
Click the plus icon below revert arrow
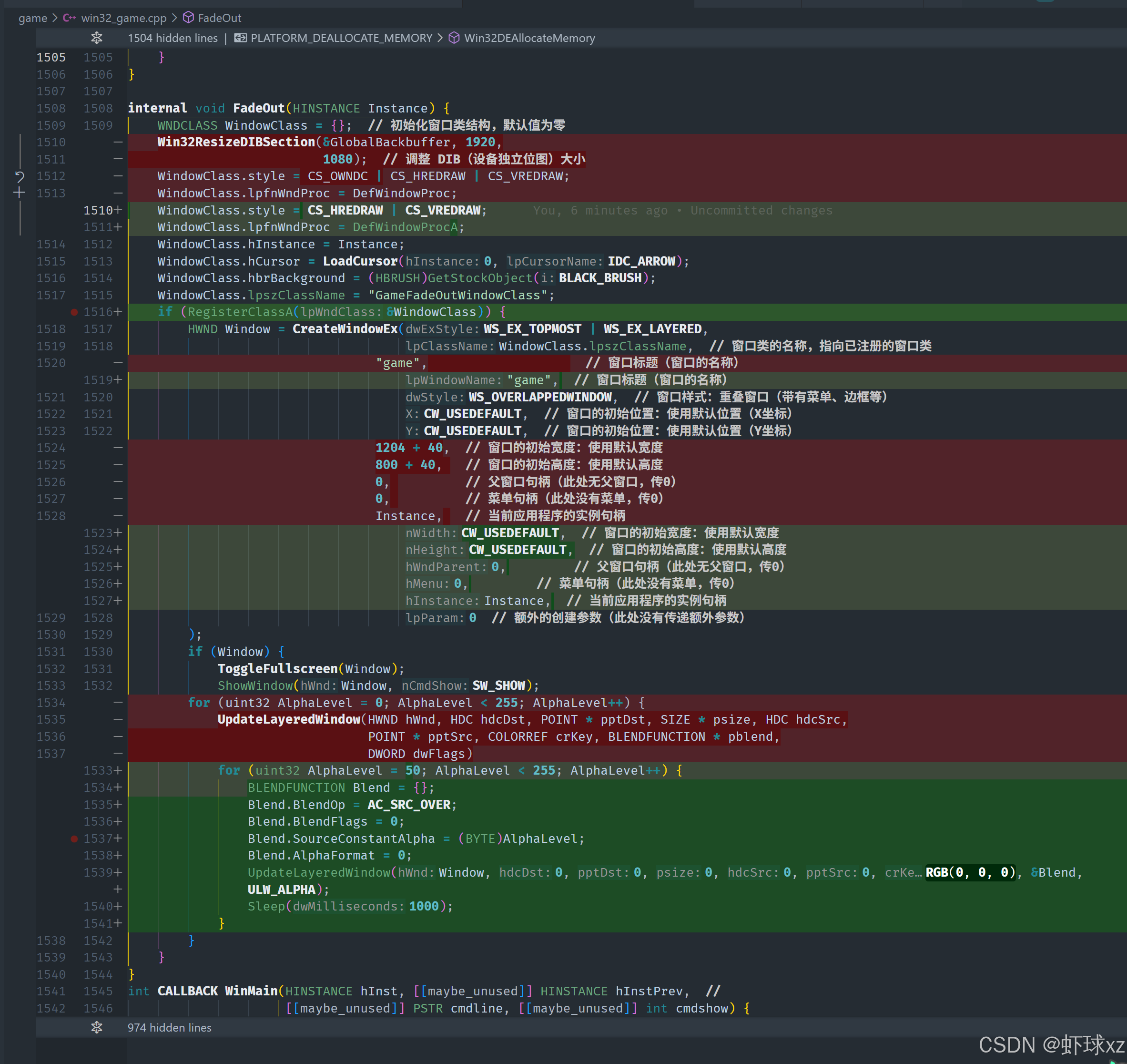(19, 193)
